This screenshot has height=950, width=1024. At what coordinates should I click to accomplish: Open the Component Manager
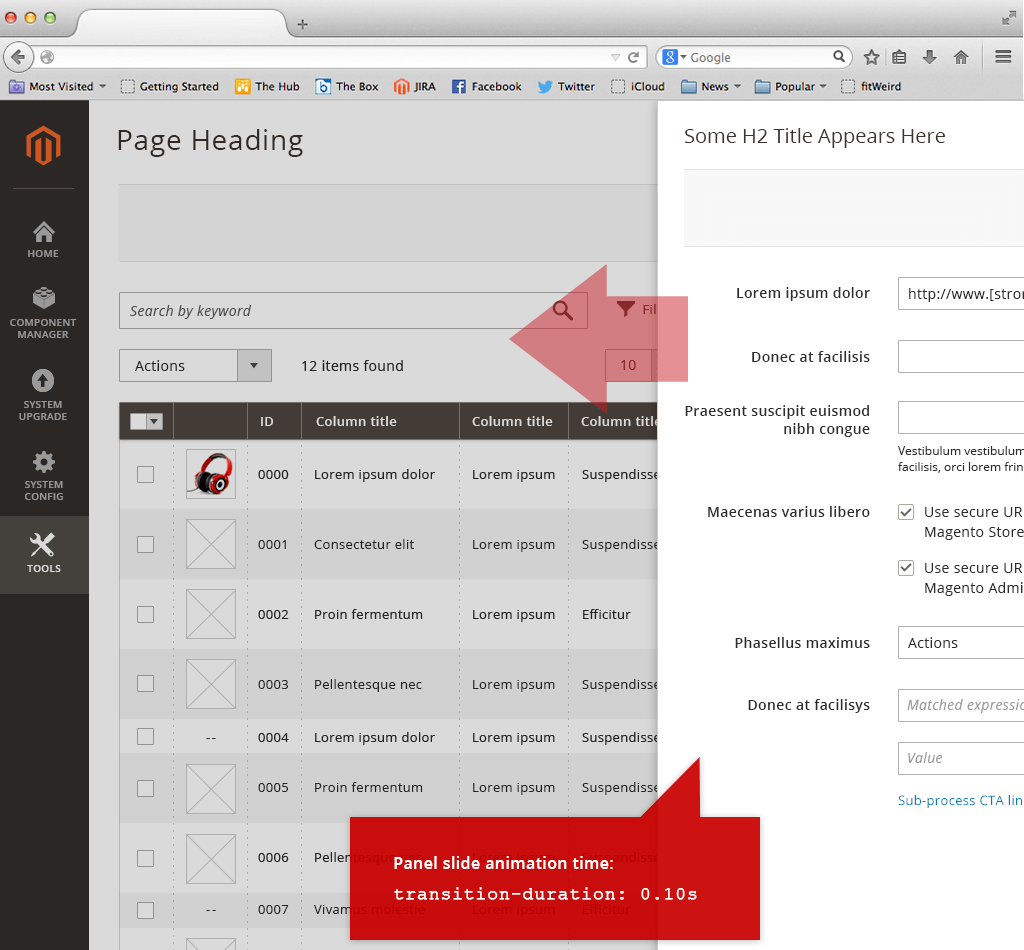(43, 313)
